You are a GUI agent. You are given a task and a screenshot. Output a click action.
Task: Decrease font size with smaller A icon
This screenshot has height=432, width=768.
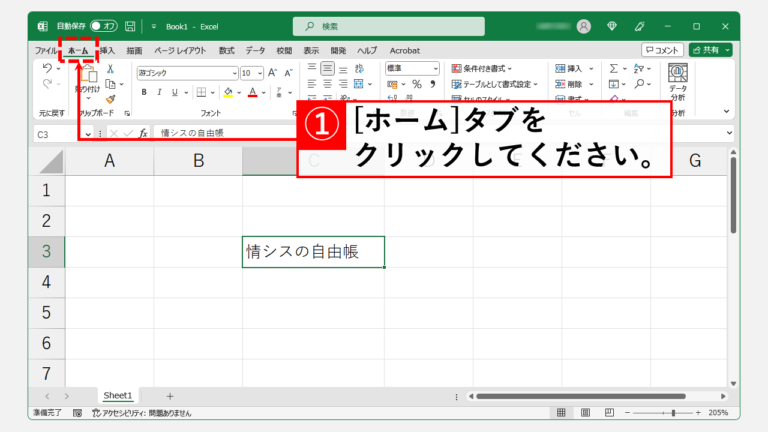(x=289, y=73)
